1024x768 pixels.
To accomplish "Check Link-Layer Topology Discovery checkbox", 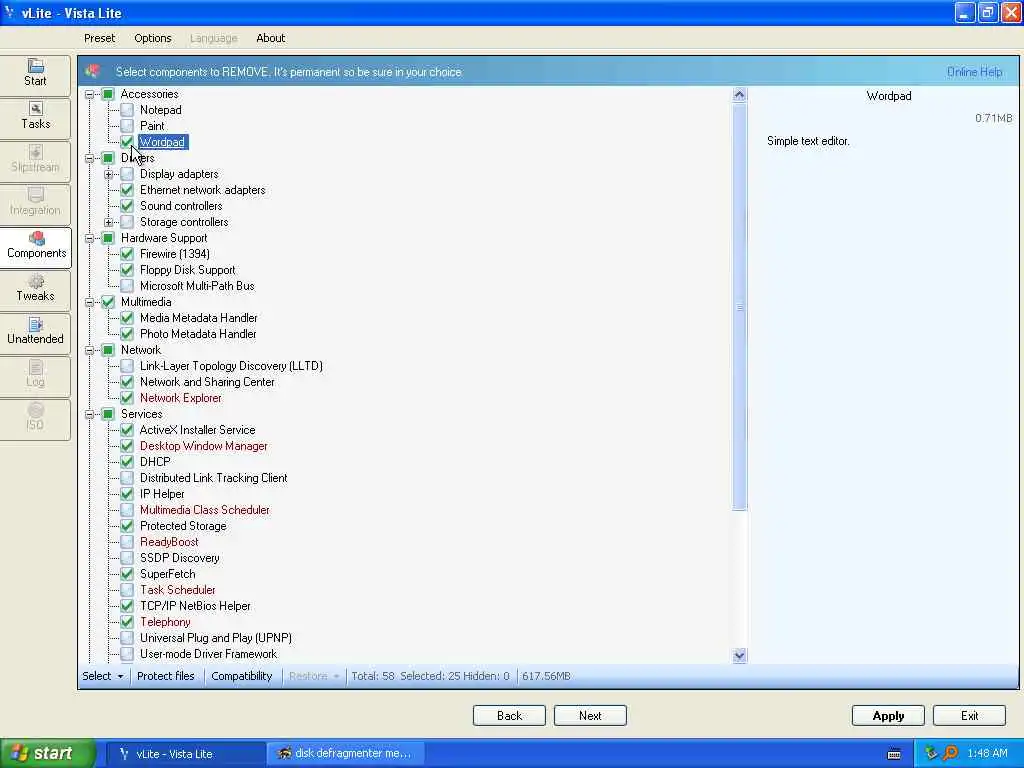I will pyautogui.click(x=127, y=366).
